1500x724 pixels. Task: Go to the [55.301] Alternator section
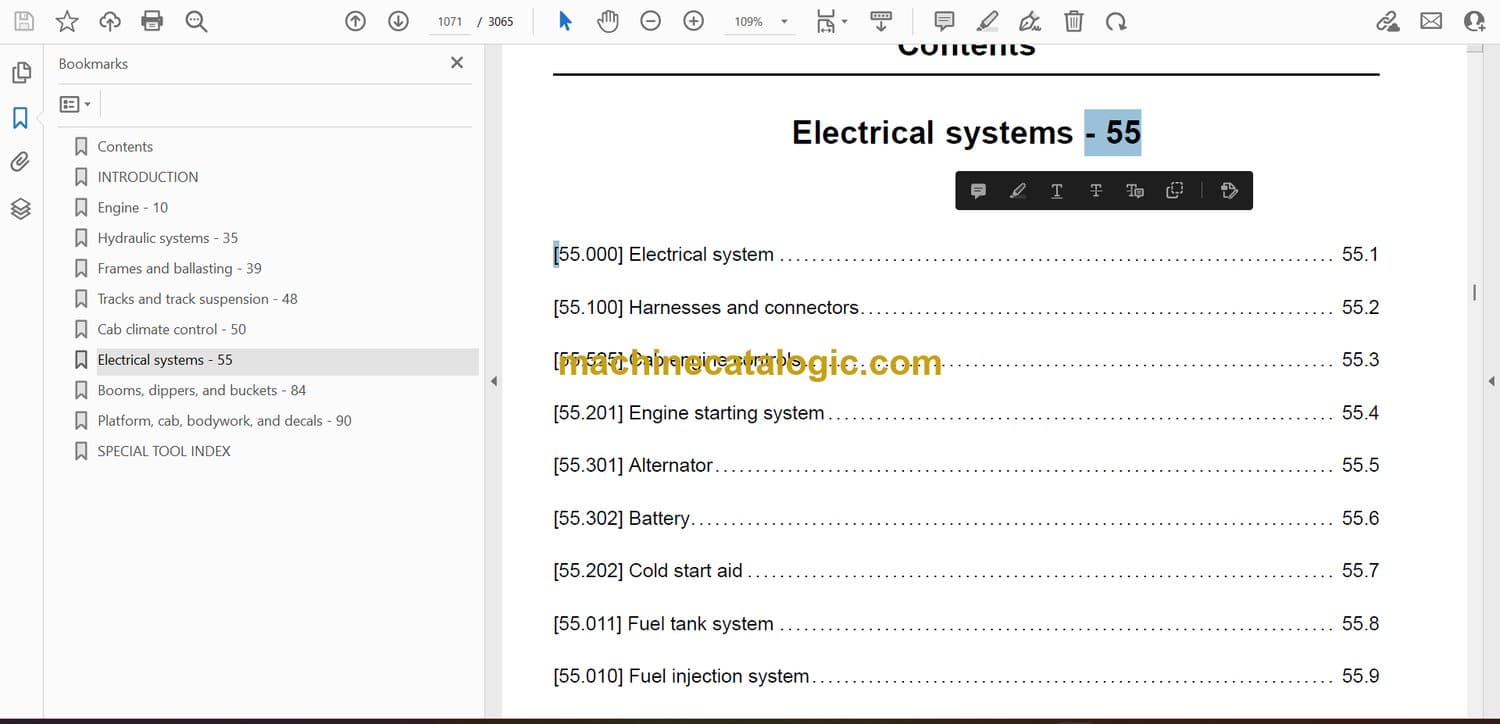(x=966, y=466)
